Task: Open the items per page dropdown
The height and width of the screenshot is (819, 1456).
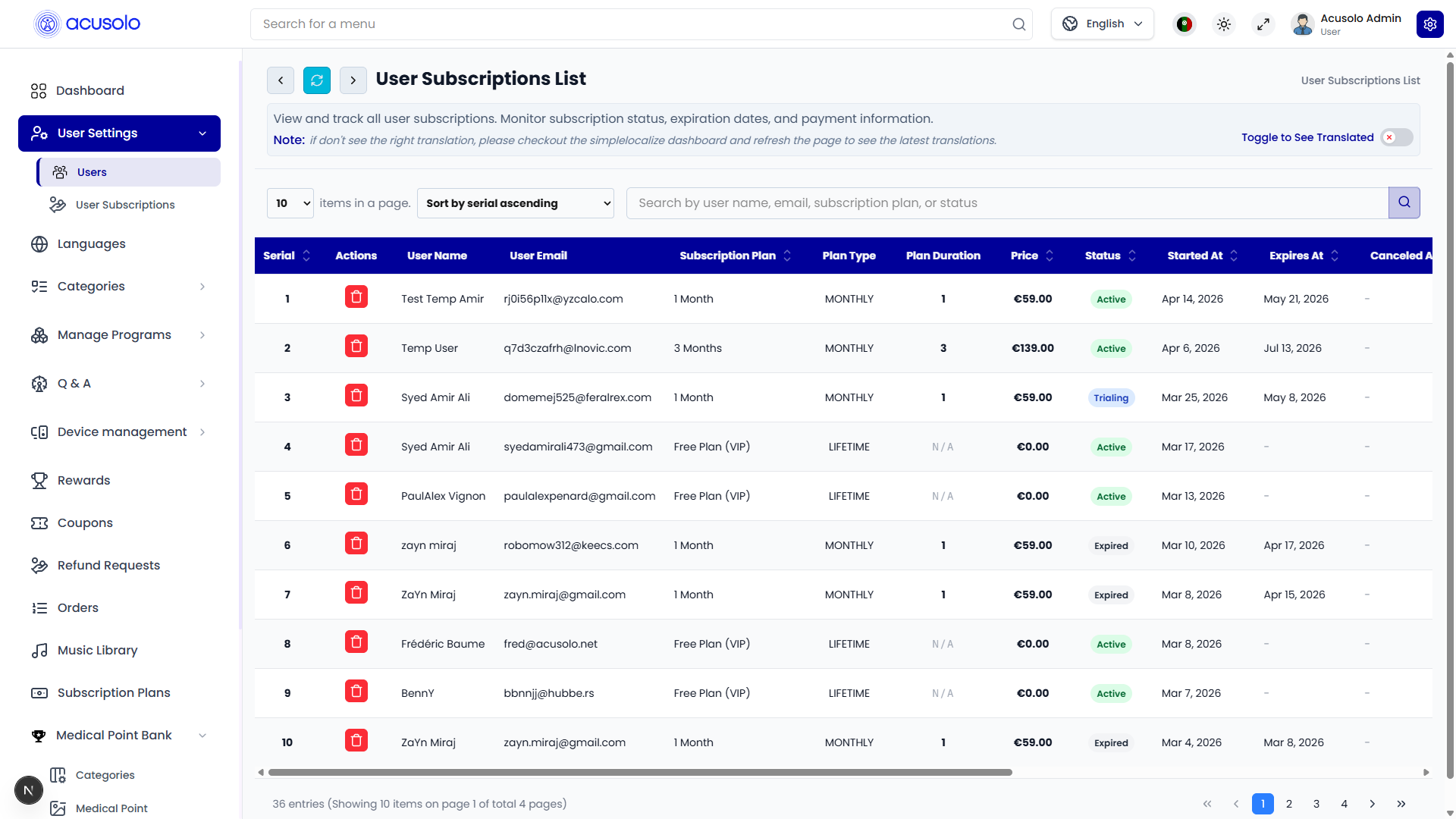Action: point(290,203)
